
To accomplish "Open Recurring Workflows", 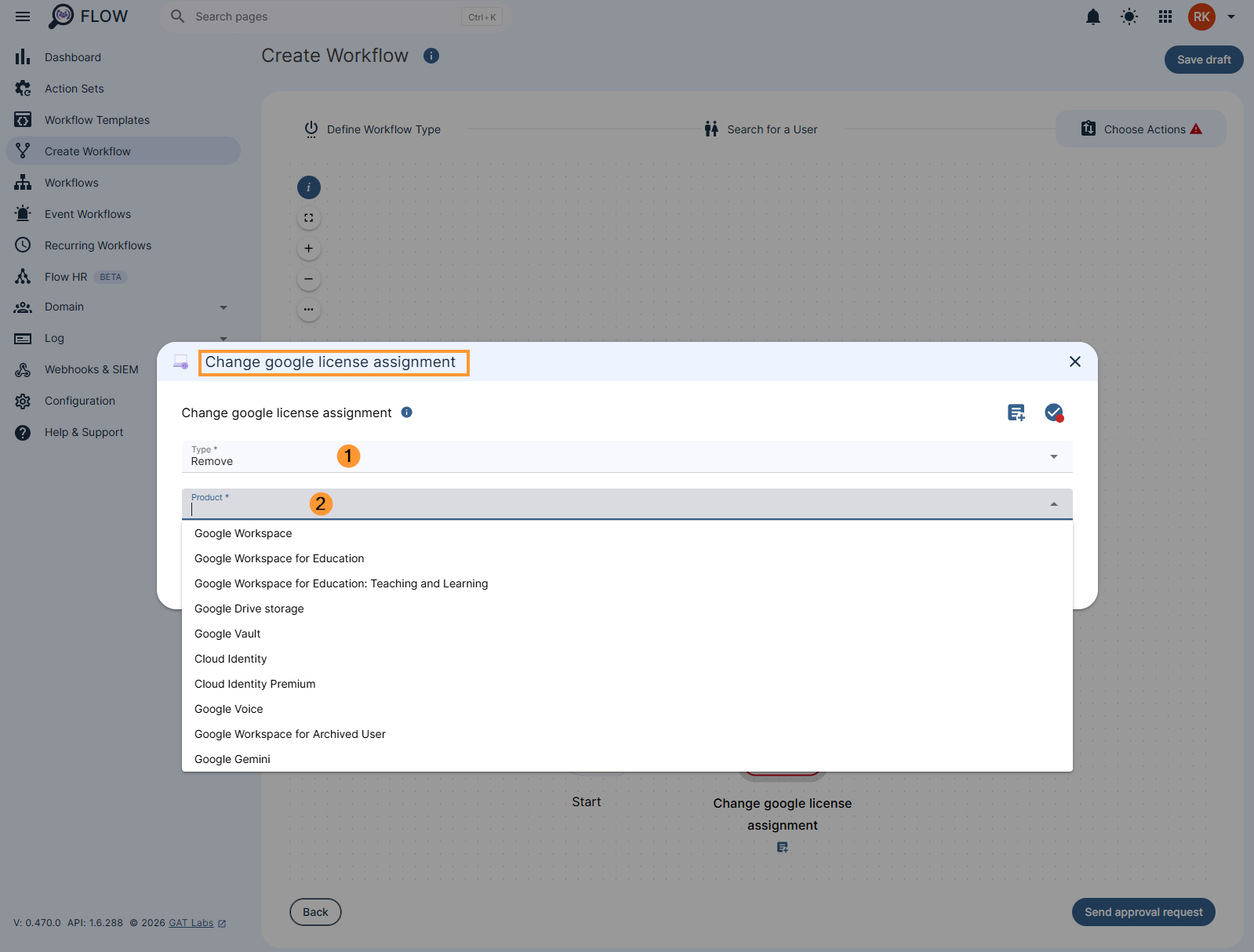I will coord(123,245).
